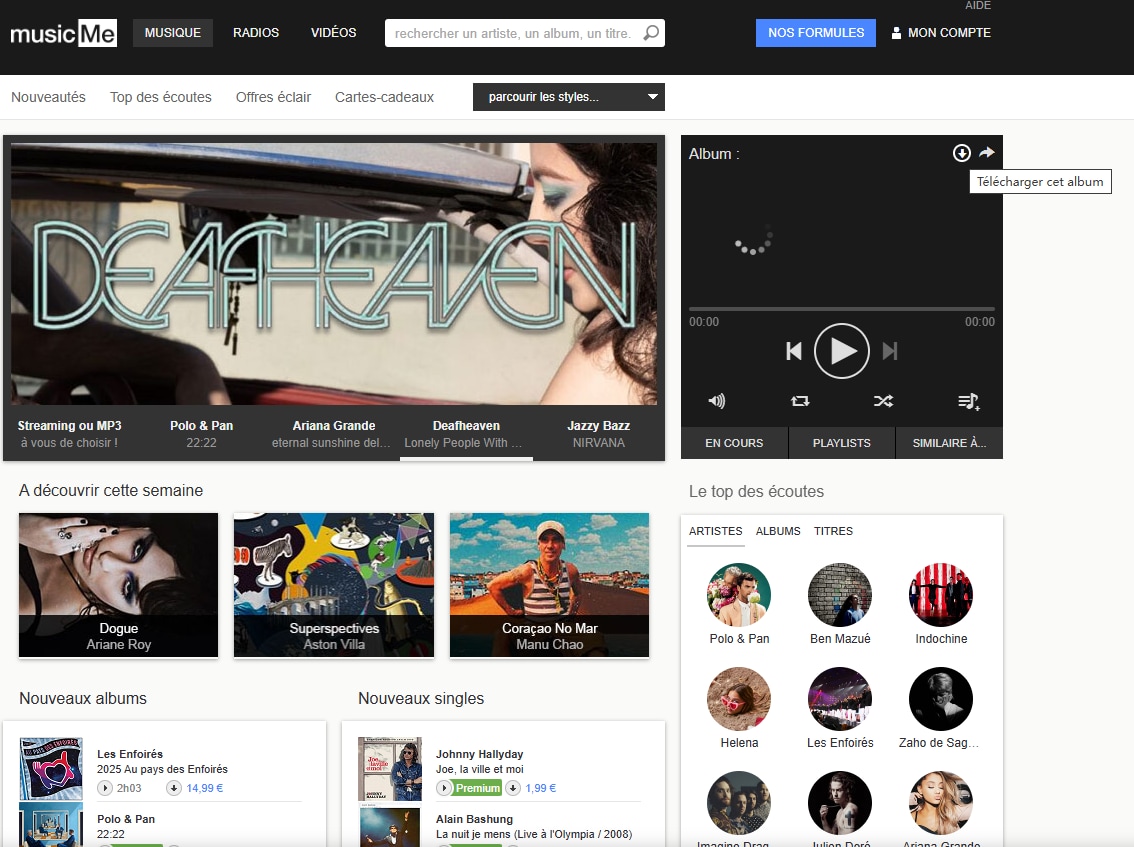Switch to the Albums tab in top écoutes
This screenshot has height=847, width=1134.
tap(778, 531)
